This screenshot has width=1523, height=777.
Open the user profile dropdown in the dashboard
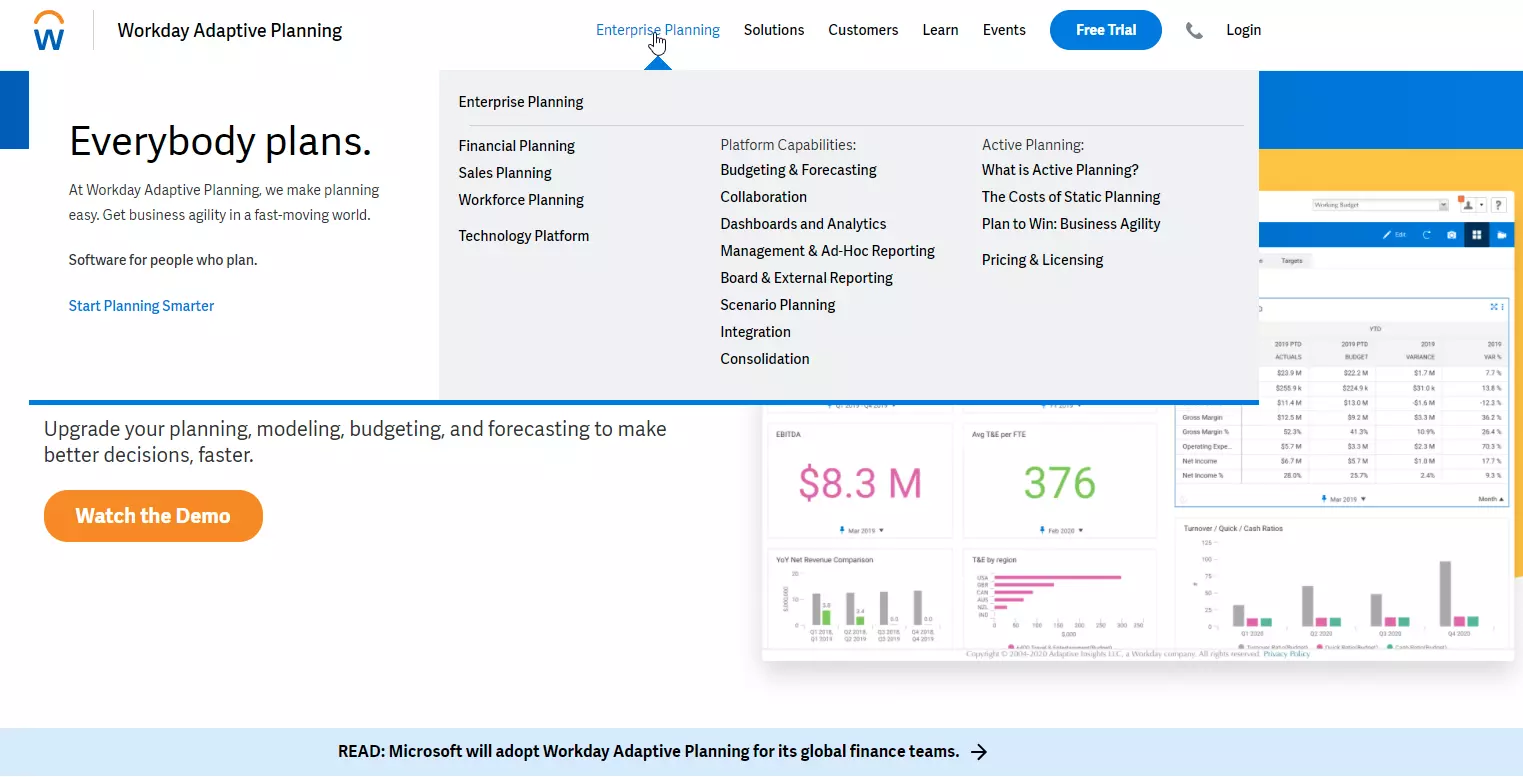pyautogui.click(x=1472, y=205)
